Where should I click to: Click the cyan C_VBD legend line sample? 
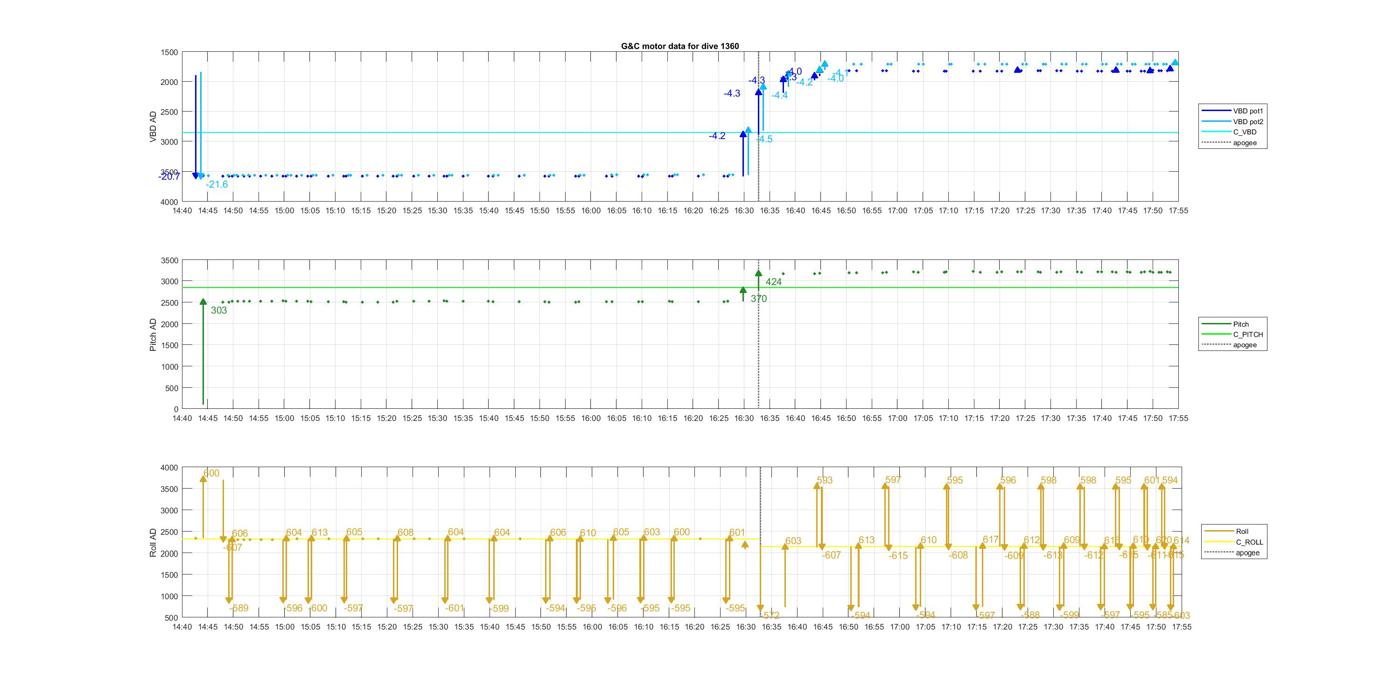[x=1217, y=132]
